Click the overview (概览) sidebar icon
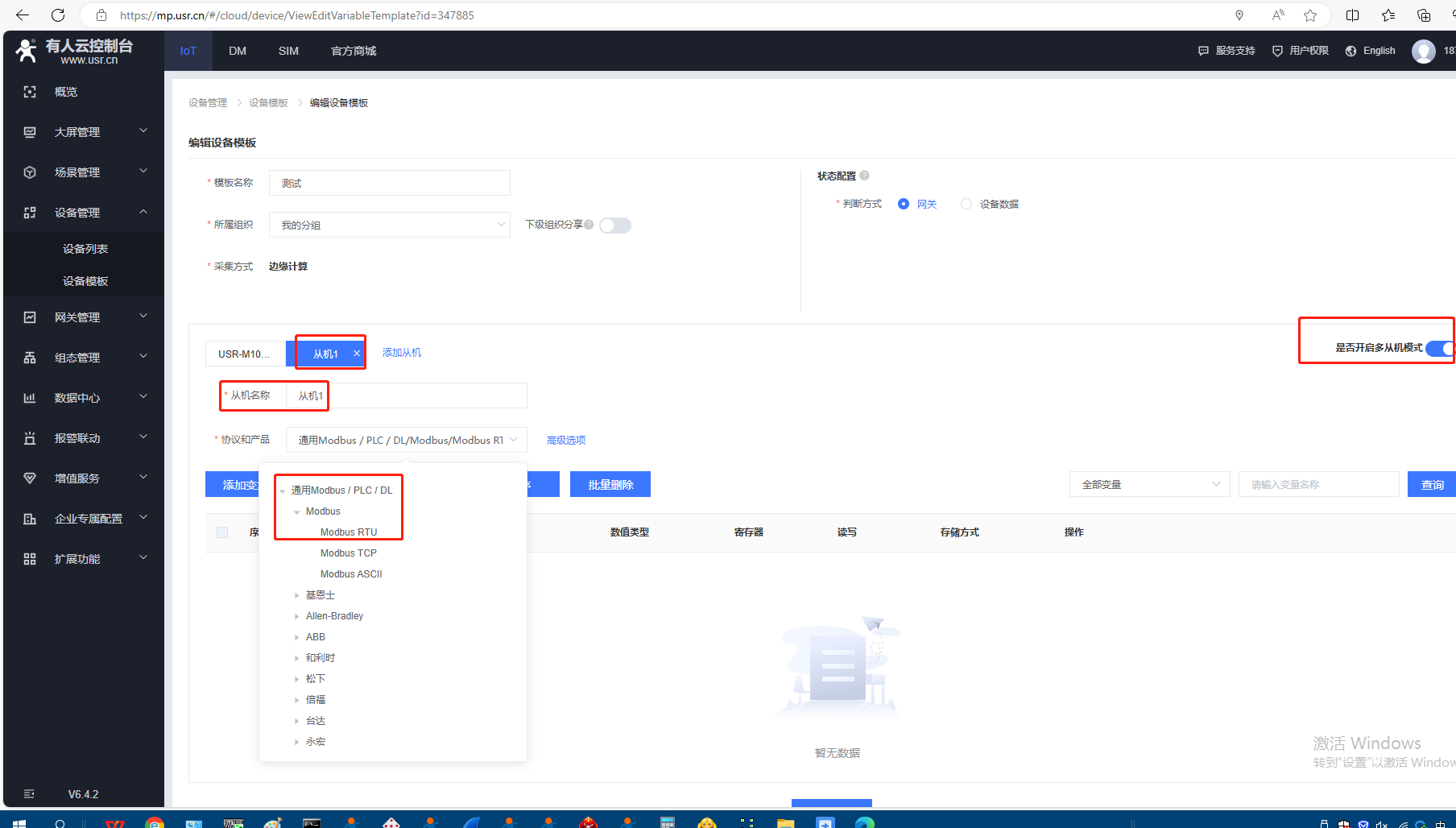The image size is (1456, 828). pyautogui.click(x=30, y=92)
